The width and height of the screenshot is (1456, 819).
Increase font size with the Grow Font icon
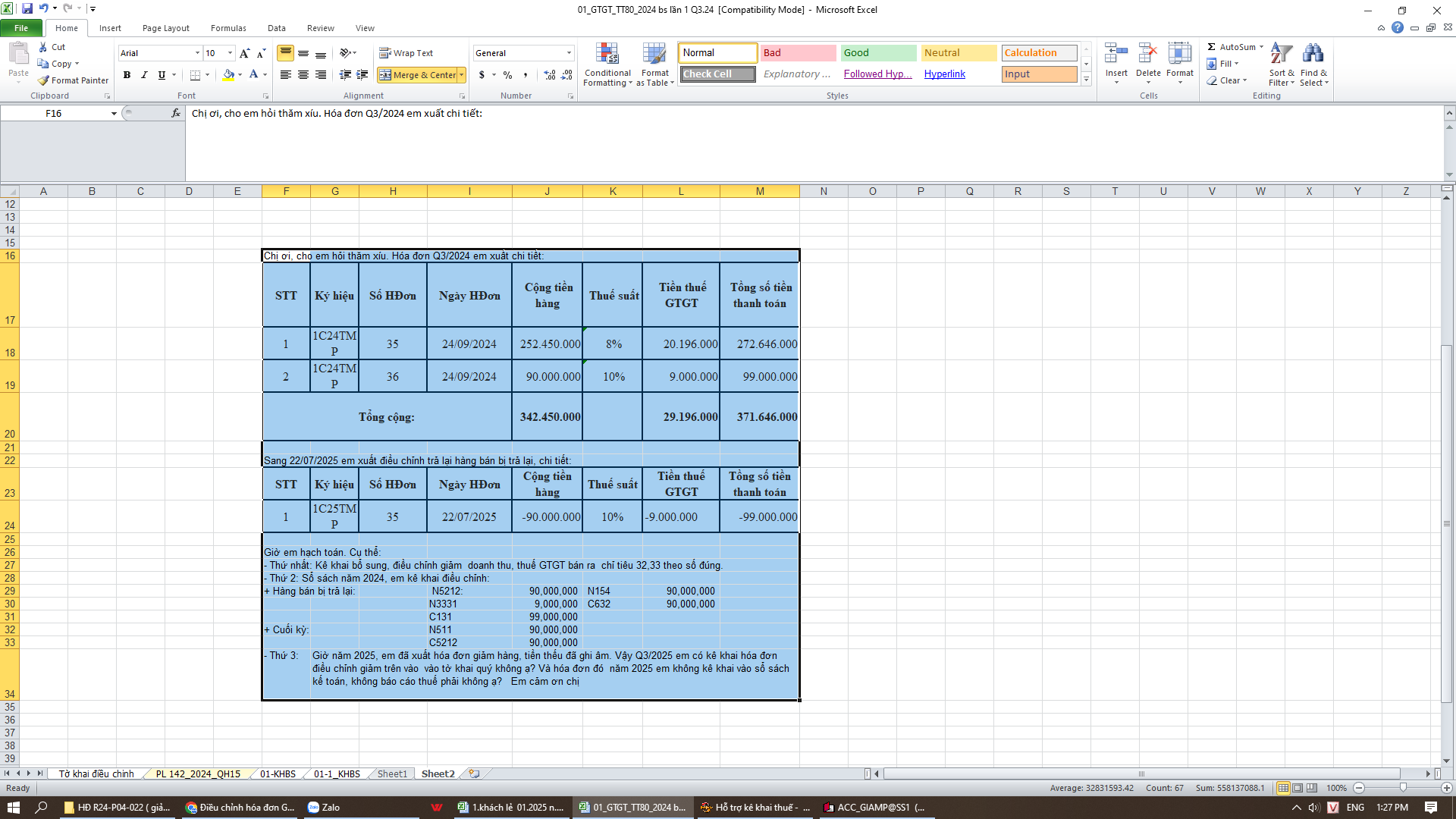pyautogui.click(x=244, y=53)
